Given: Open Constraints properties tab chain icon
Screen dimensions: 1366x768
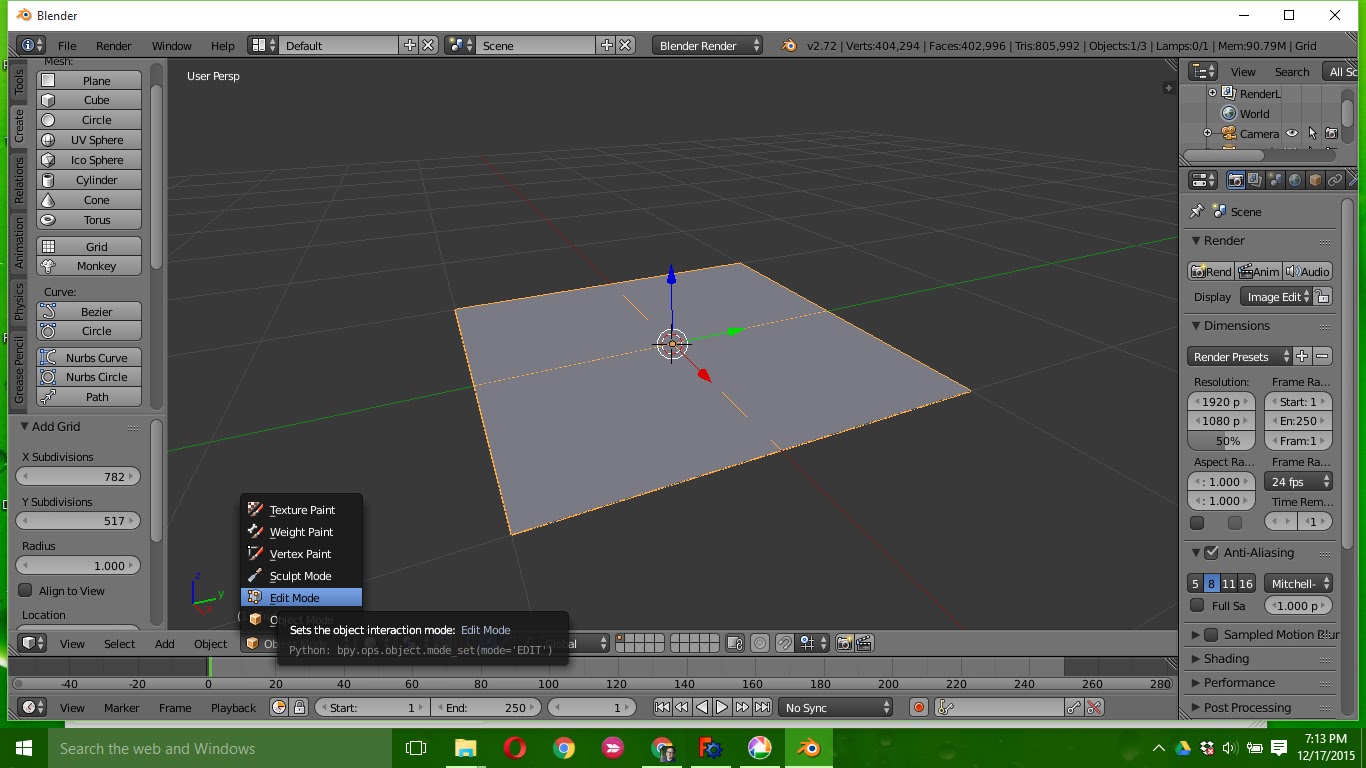Looking at the screenshot, I should tap(1335, 180).
